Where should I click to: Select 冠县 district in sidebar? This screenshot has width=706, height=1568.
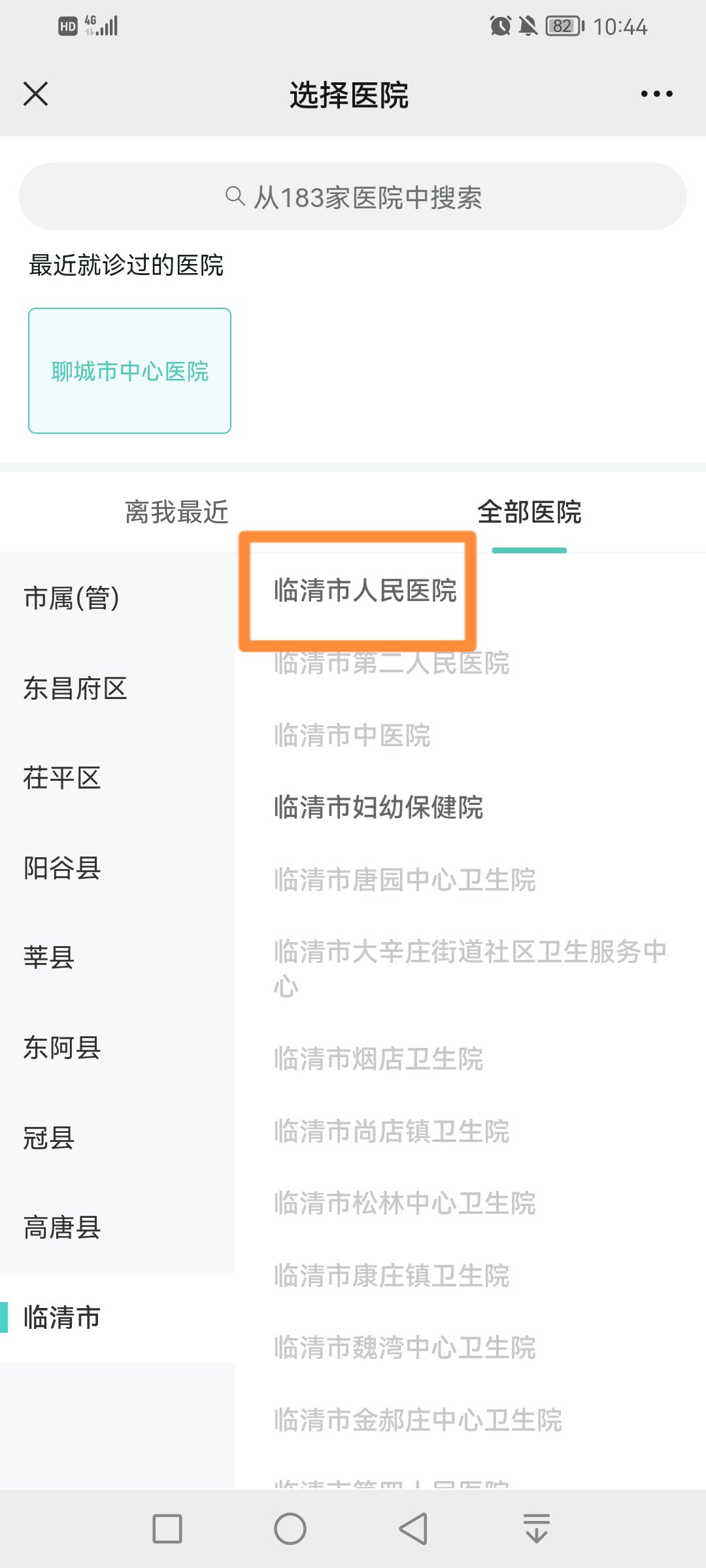(x=49, y=1138)
